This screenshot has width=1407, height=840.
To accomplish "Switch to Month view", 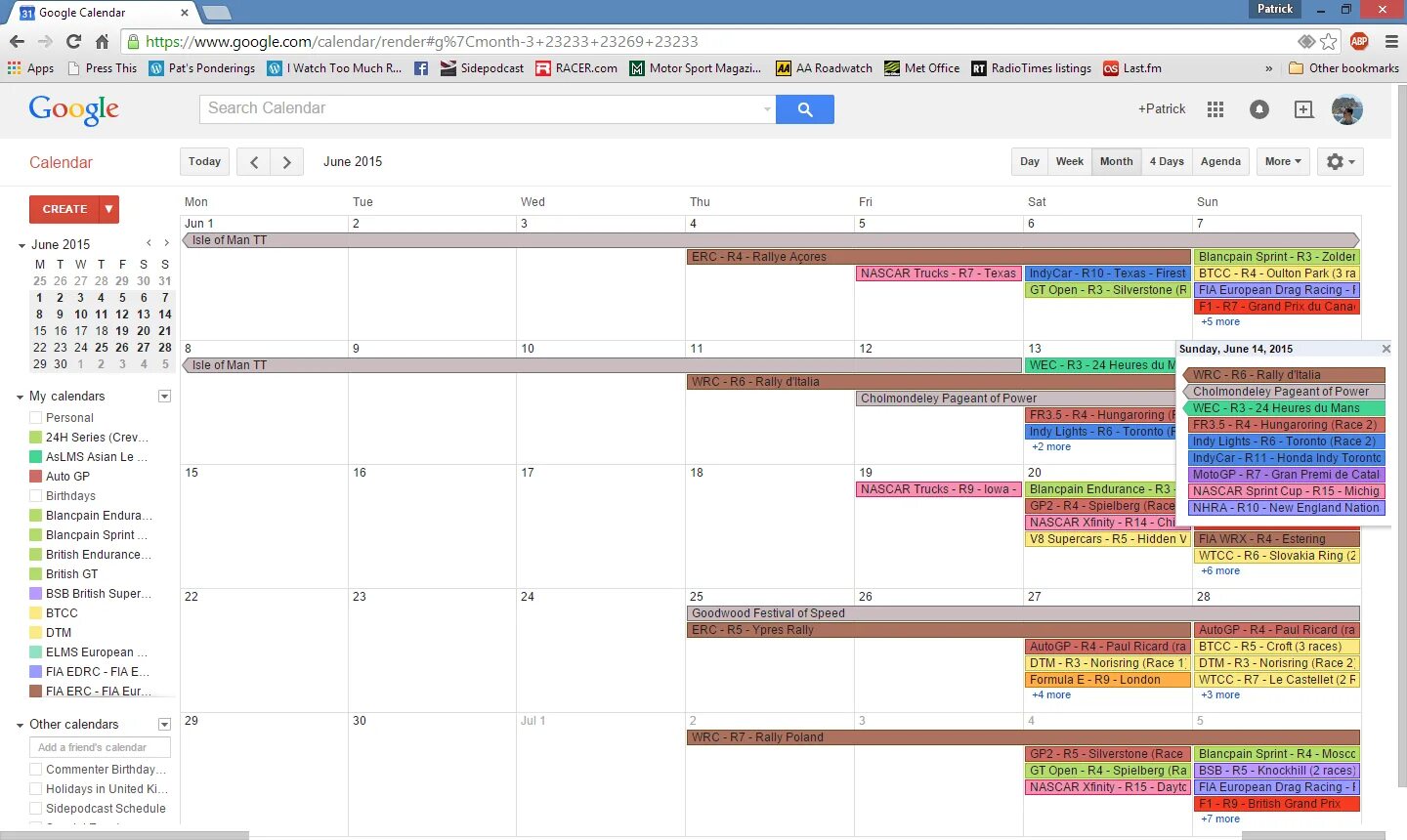I will (1116, 162).
